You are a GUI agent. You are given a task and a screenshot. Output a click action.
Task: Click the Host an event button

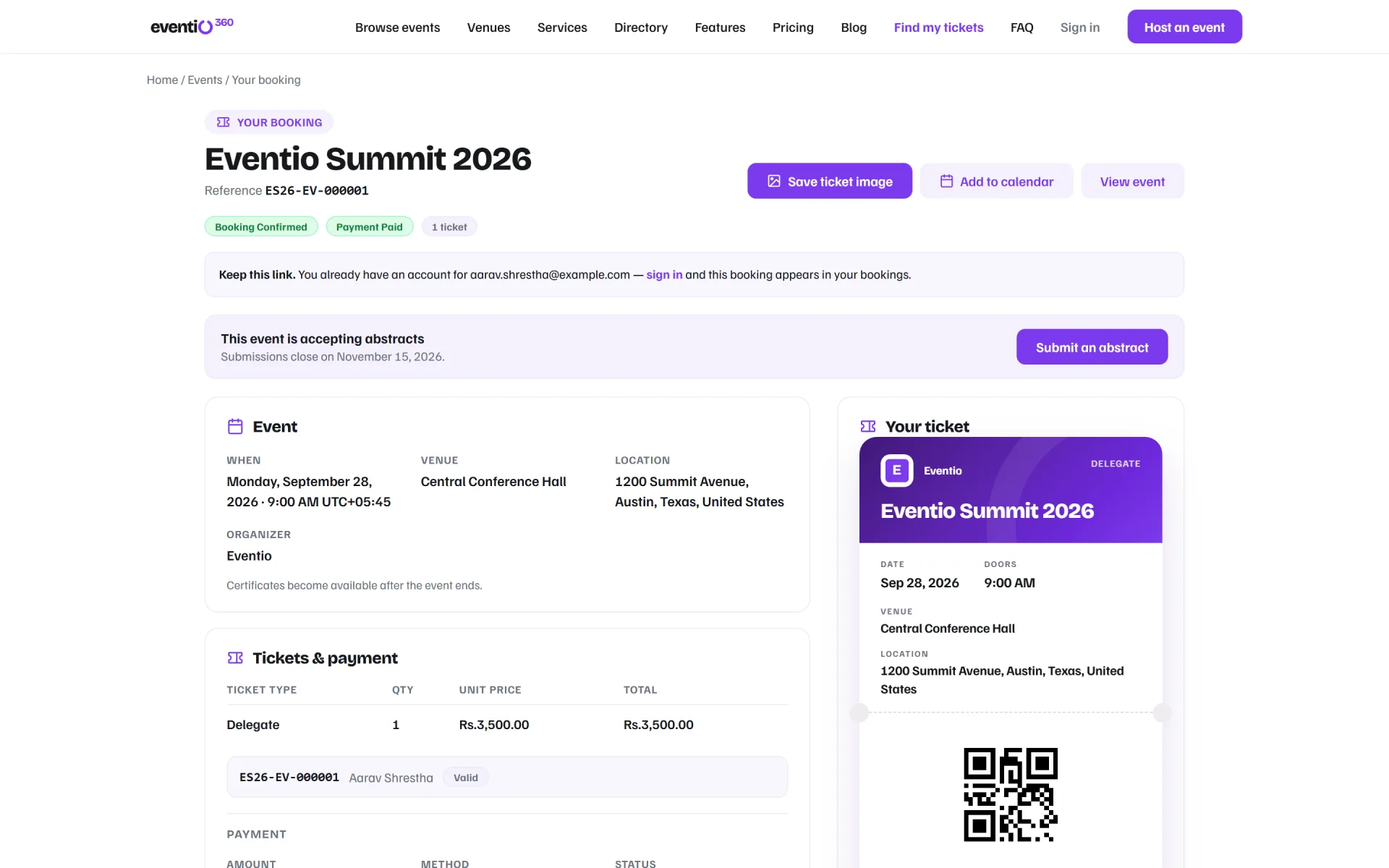coord(1184,27)
